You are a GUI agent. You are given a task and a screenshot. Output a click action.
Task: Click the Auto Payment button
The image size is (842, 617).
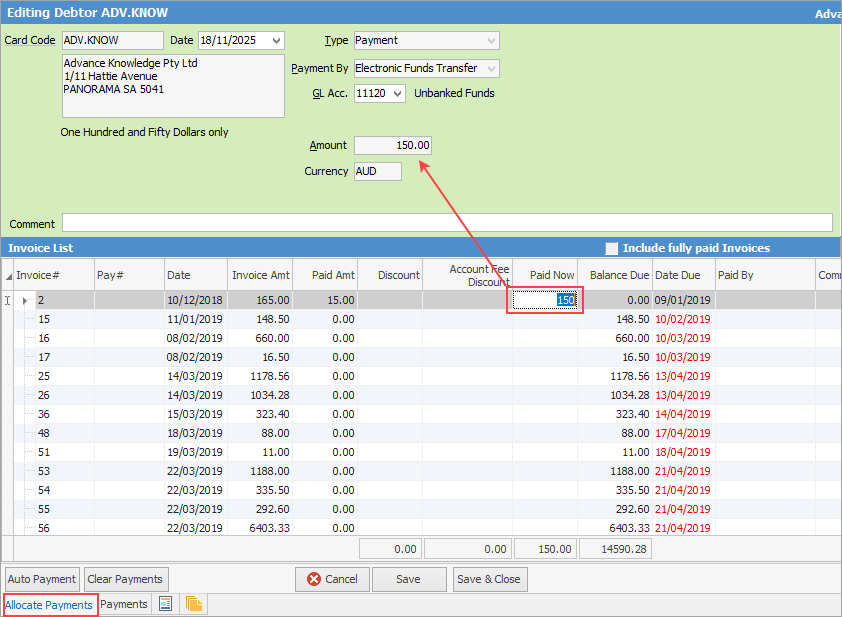42,579
